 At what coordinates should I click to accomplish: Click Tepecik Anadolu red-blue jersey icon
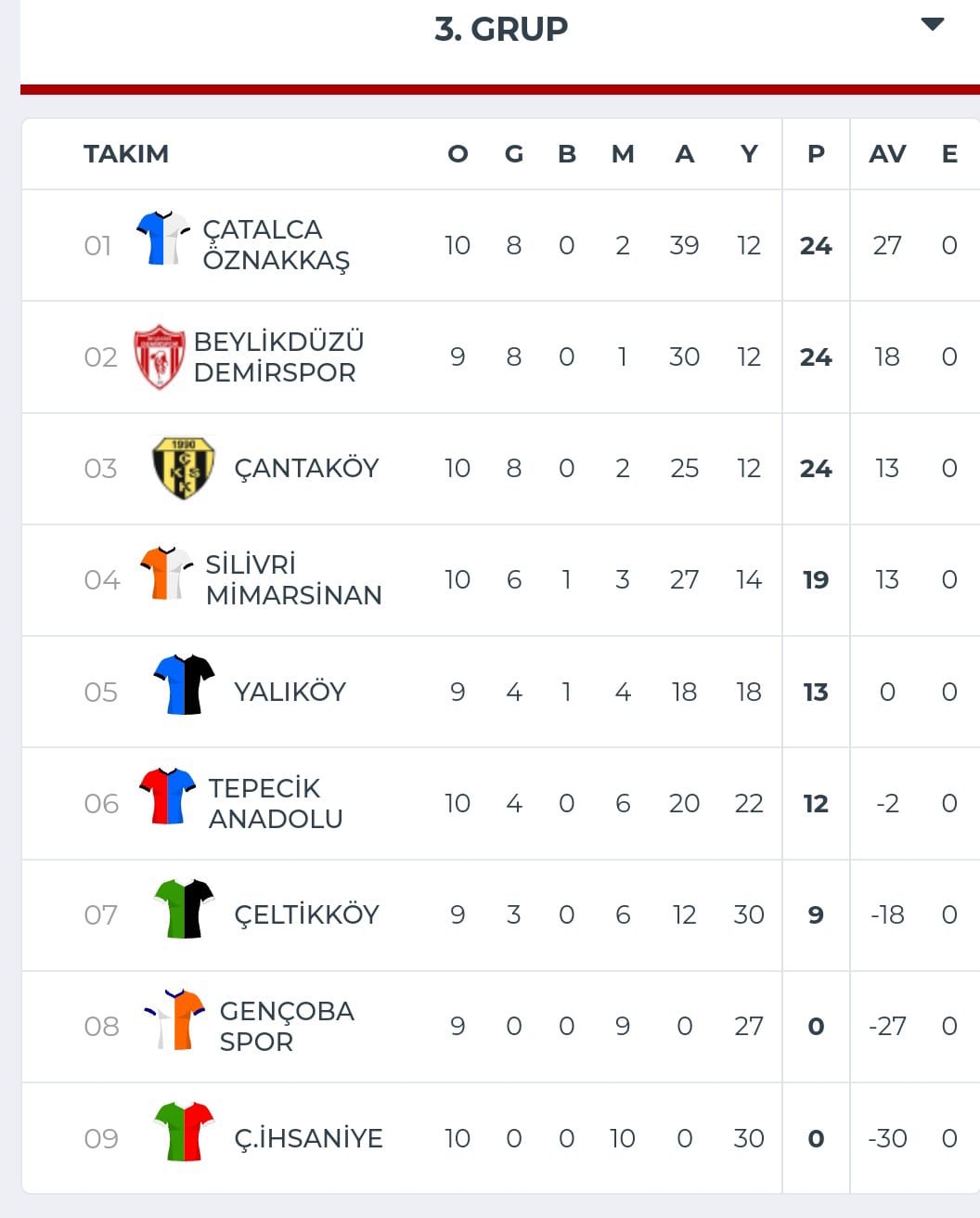coord(167,797)
